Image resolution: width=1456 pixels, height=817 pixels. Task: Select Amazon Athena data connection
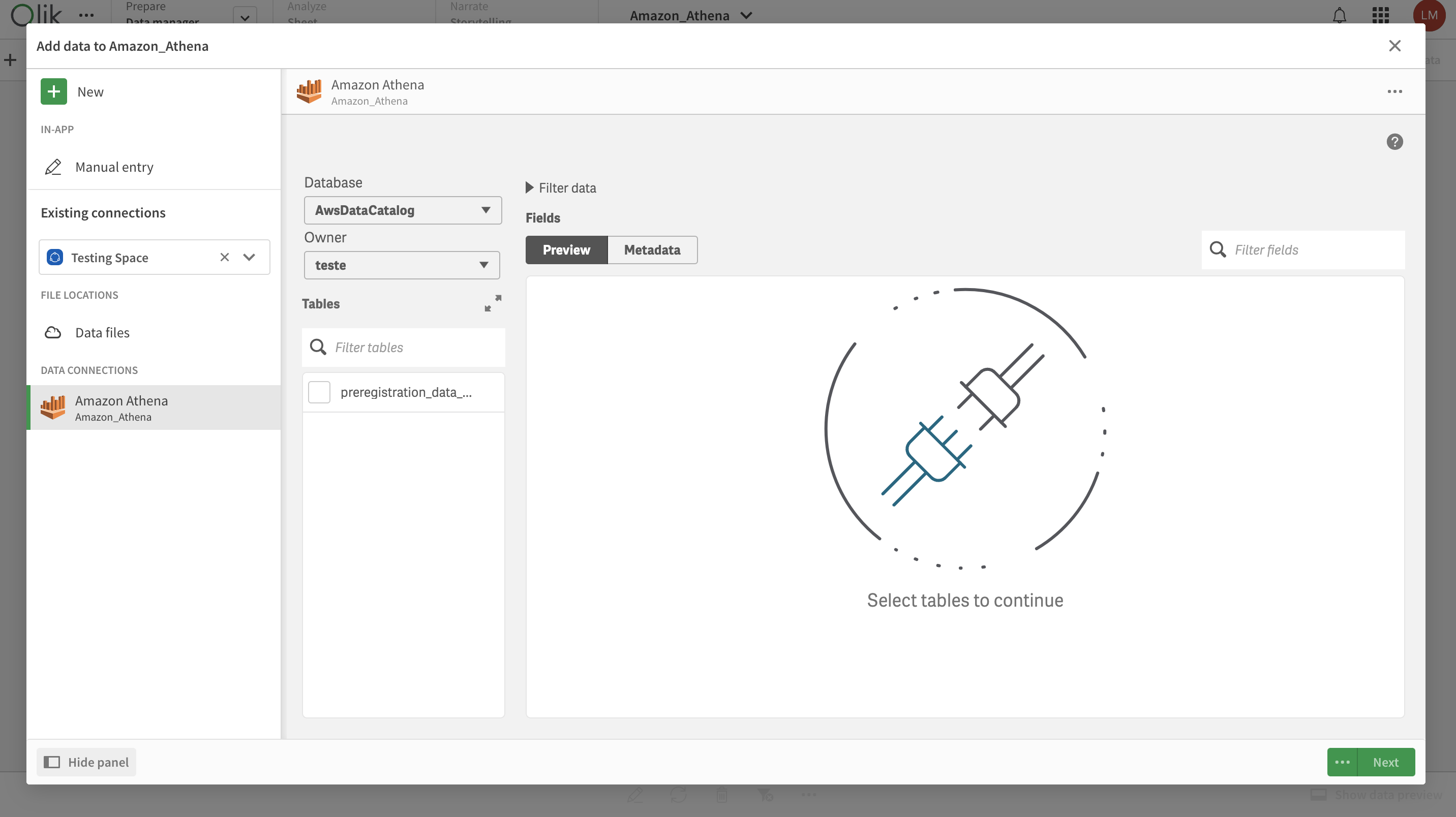click(154, 408)
